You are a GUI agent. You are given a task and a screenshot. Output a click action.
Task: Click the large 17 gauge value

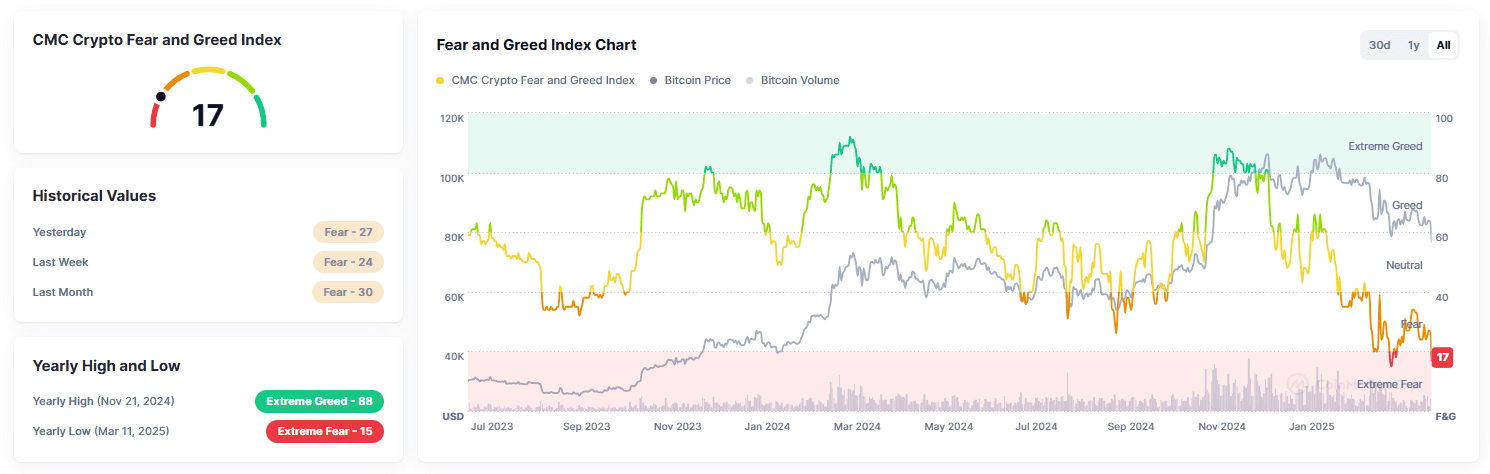[x=208, y=115]
